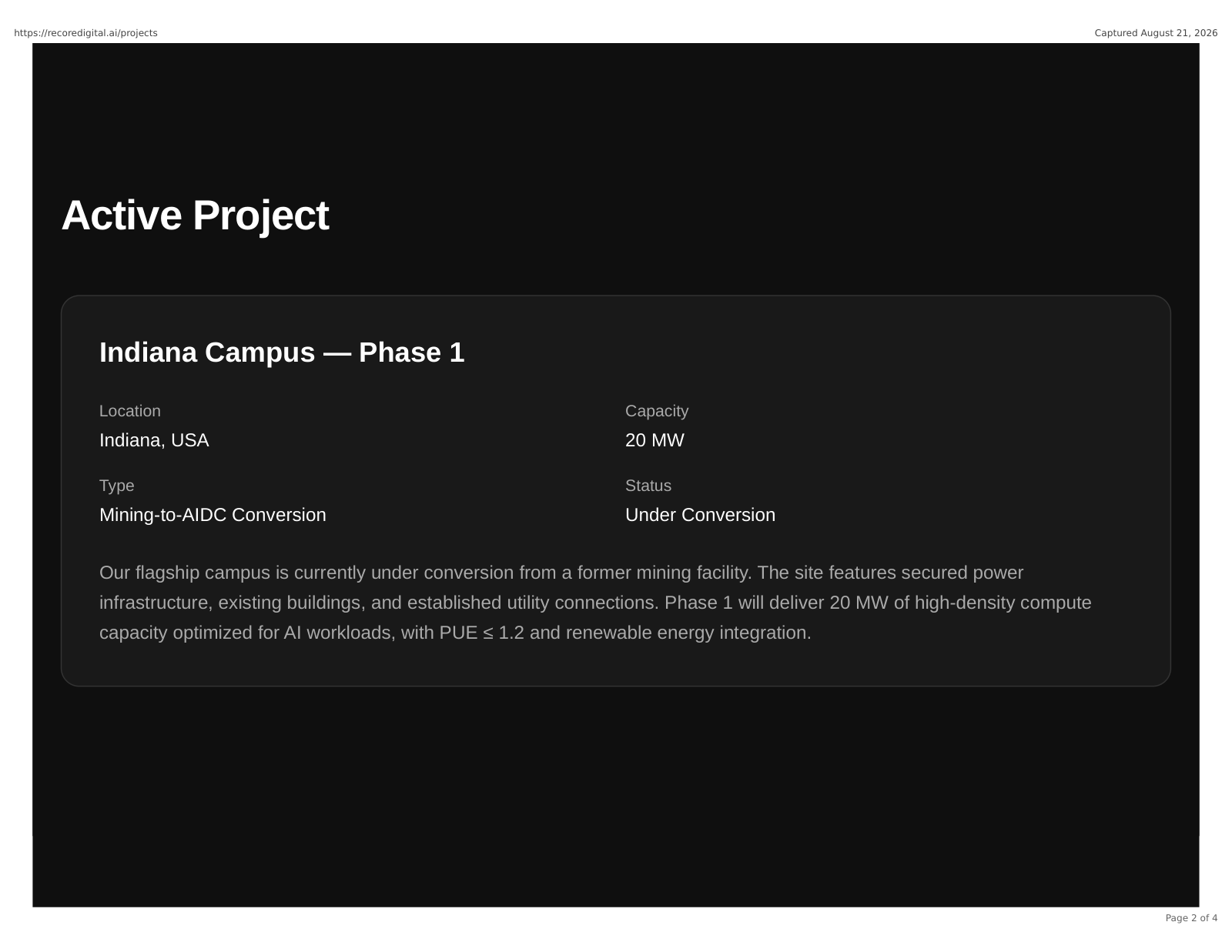
Task: Click the word Project in the heading
Action: [x=261, y=215]
